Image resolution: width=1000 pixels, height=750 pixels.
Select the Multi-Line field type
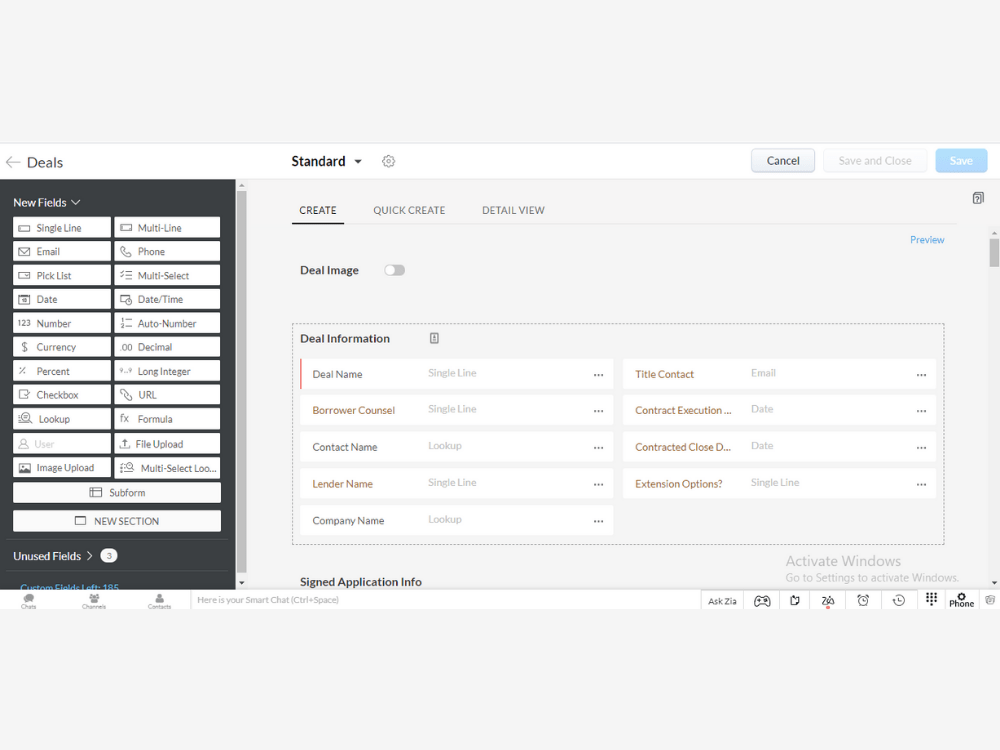[x=167, y=228]
